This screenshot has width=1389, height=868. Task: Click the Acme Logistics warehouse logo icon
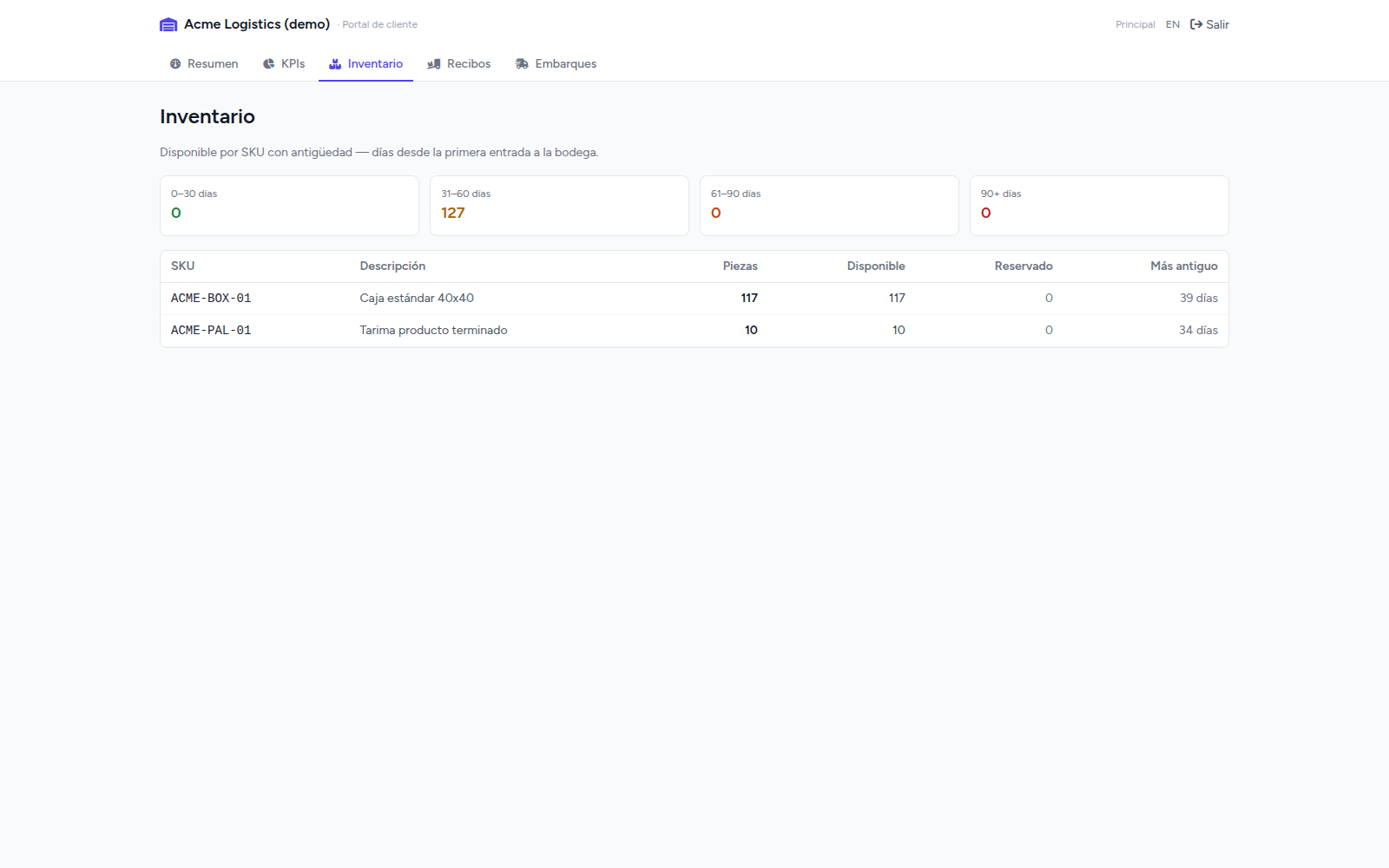168,24
